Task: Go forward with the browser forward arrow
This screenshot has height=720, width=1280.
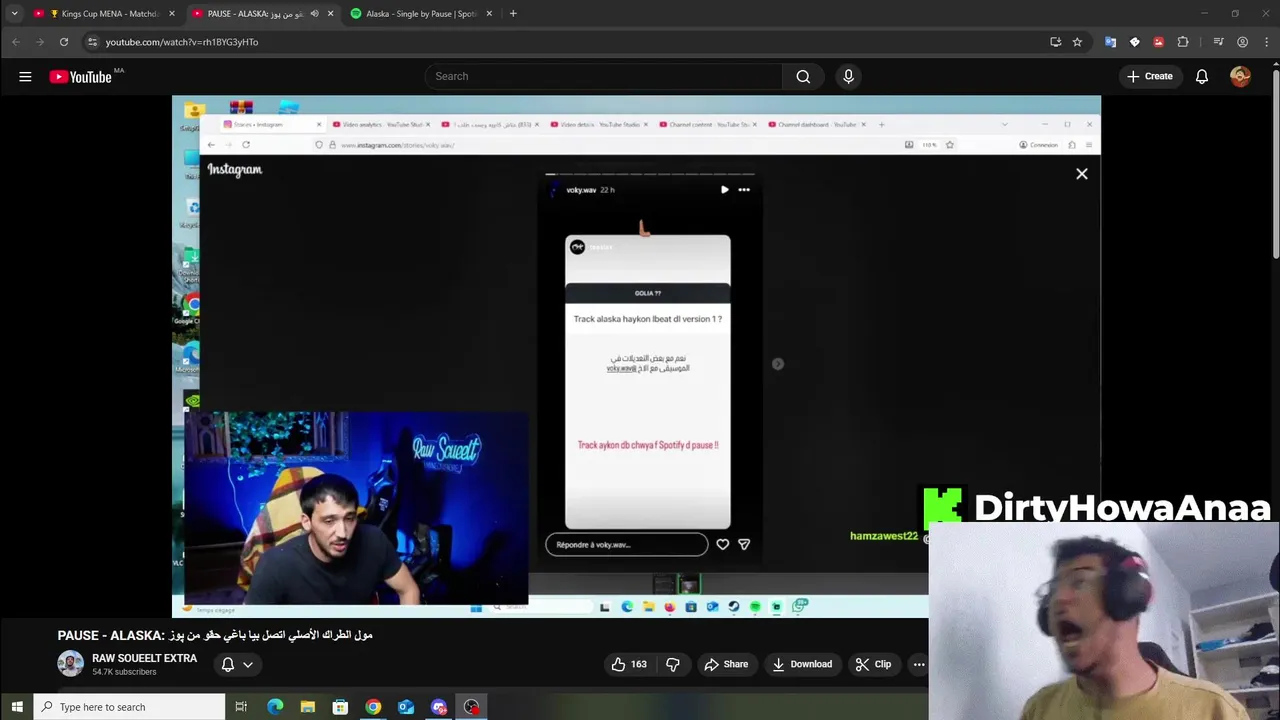Action: coord(40,42)
